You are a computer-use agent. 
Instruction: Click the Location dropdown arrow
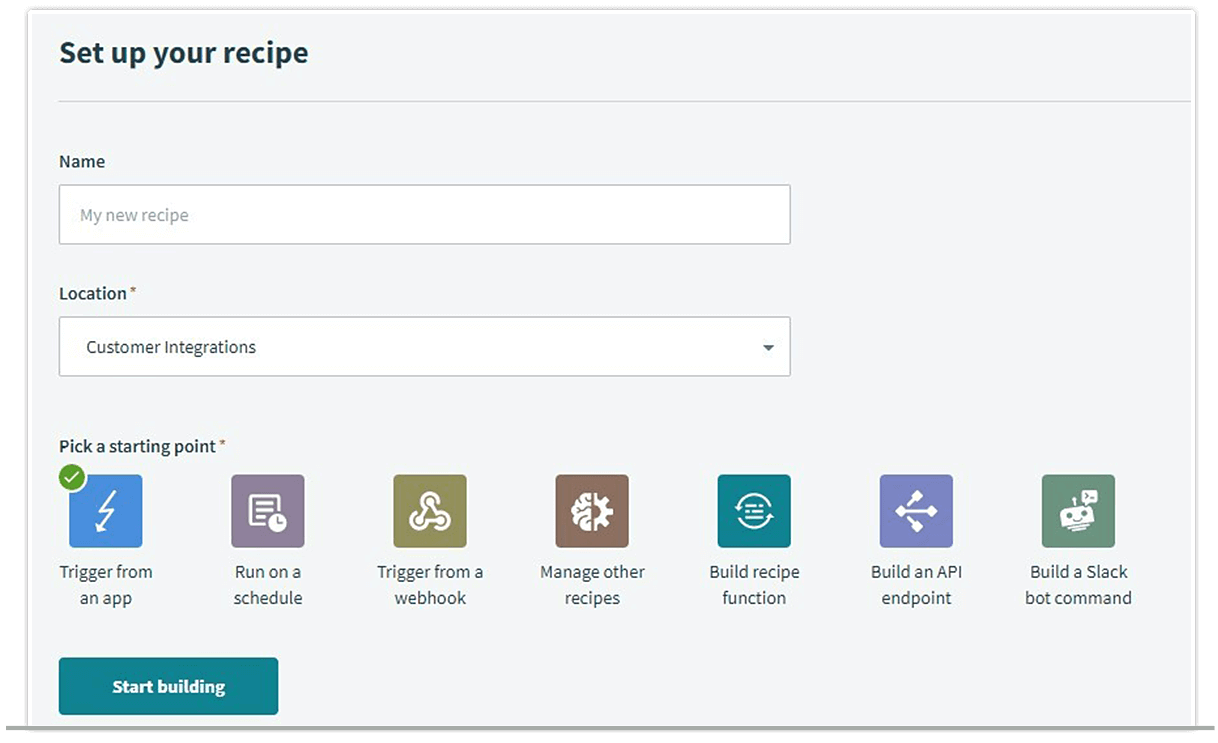pos(767,347)
